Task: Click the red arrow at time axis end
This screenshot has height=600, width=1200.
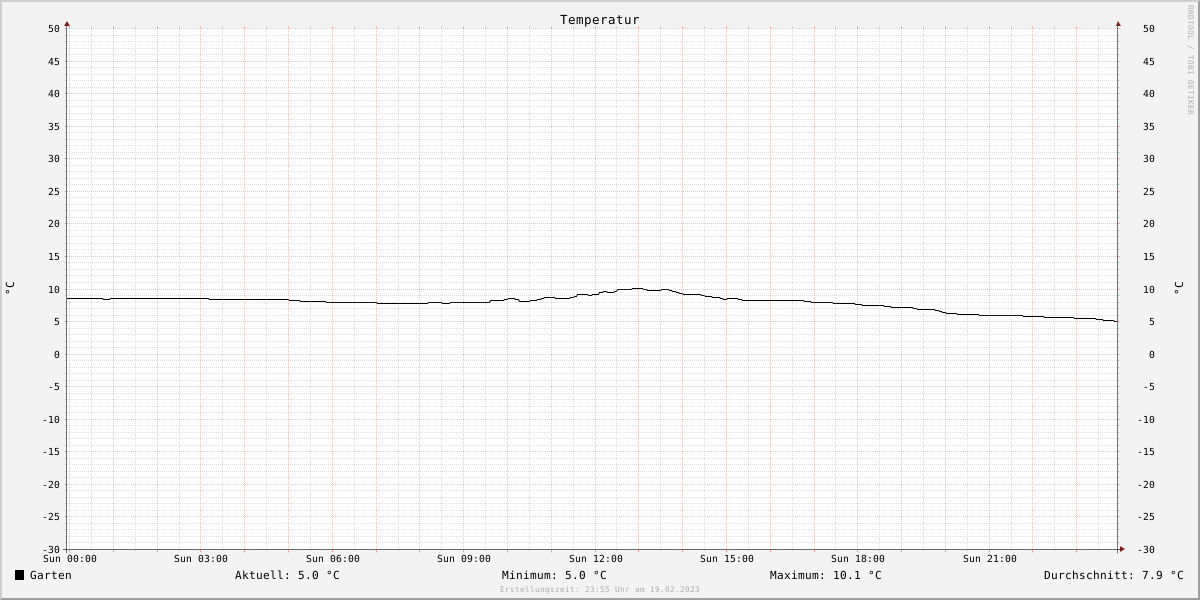Action: 1122,549
